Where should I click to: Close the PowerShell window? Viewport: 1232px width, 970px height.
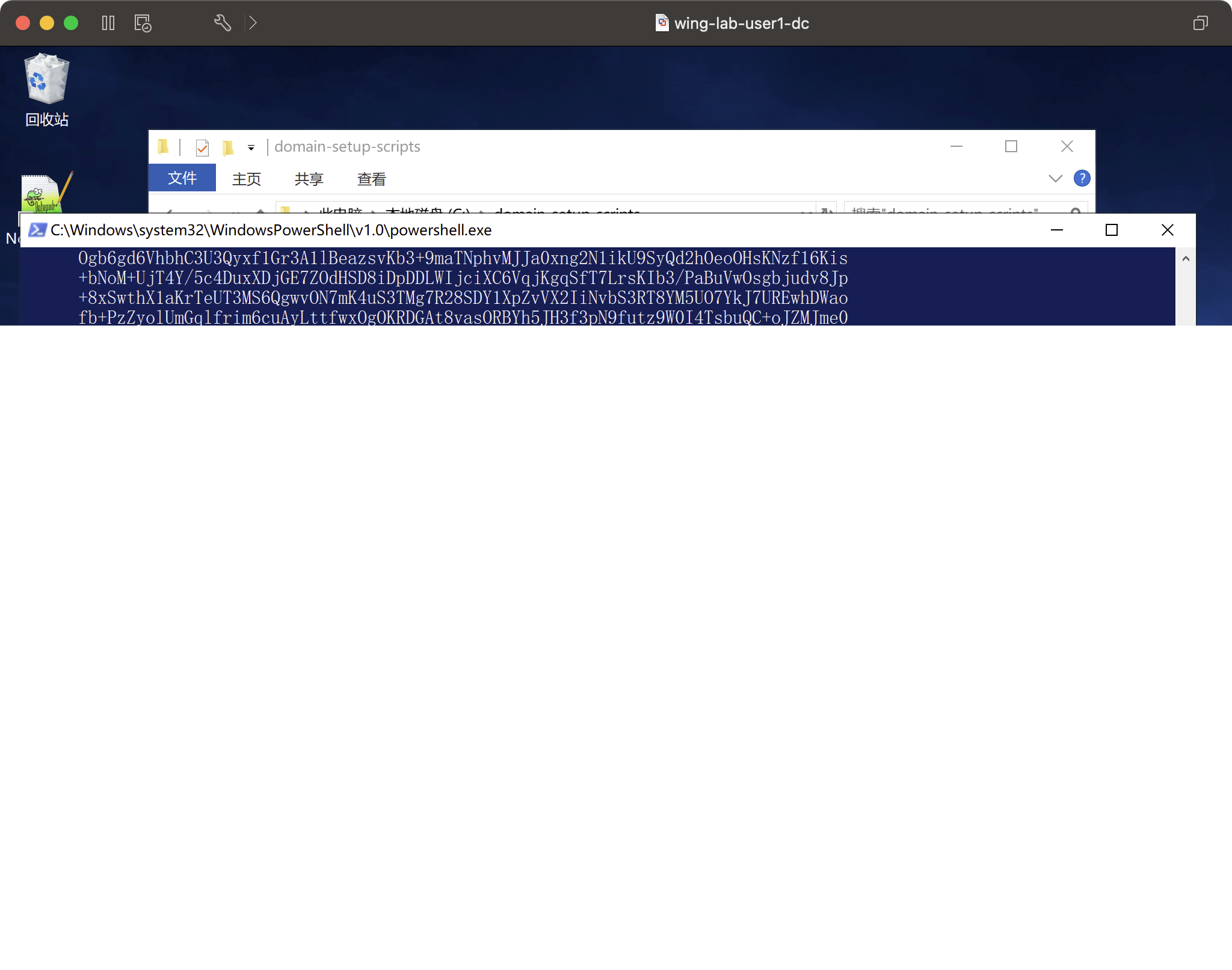tap(1168, 230)
